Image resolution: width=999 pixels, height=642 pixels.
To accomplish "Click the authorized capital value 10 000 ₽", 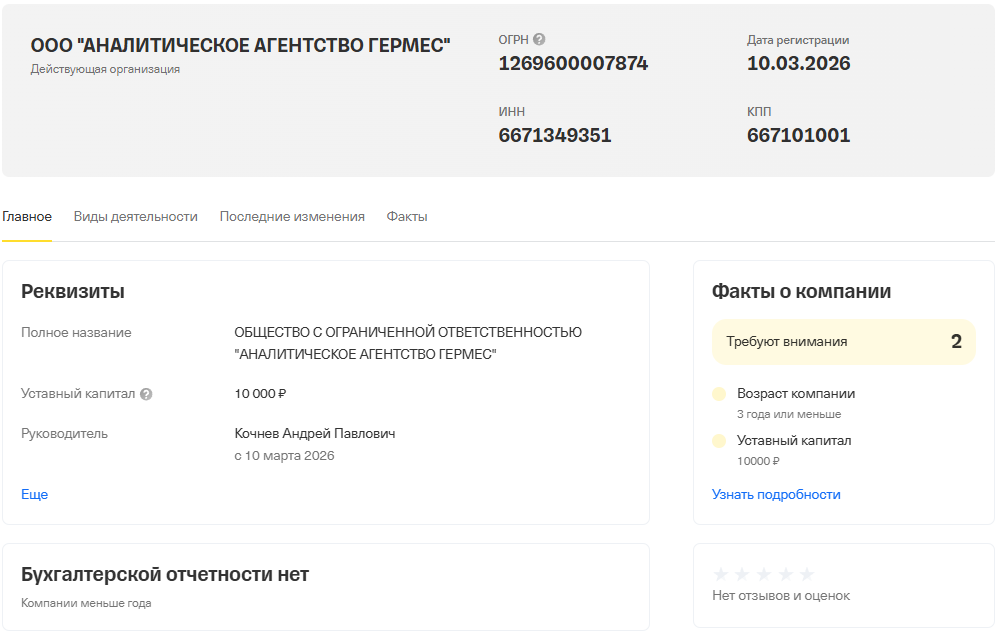I will [x=260, y=394].
